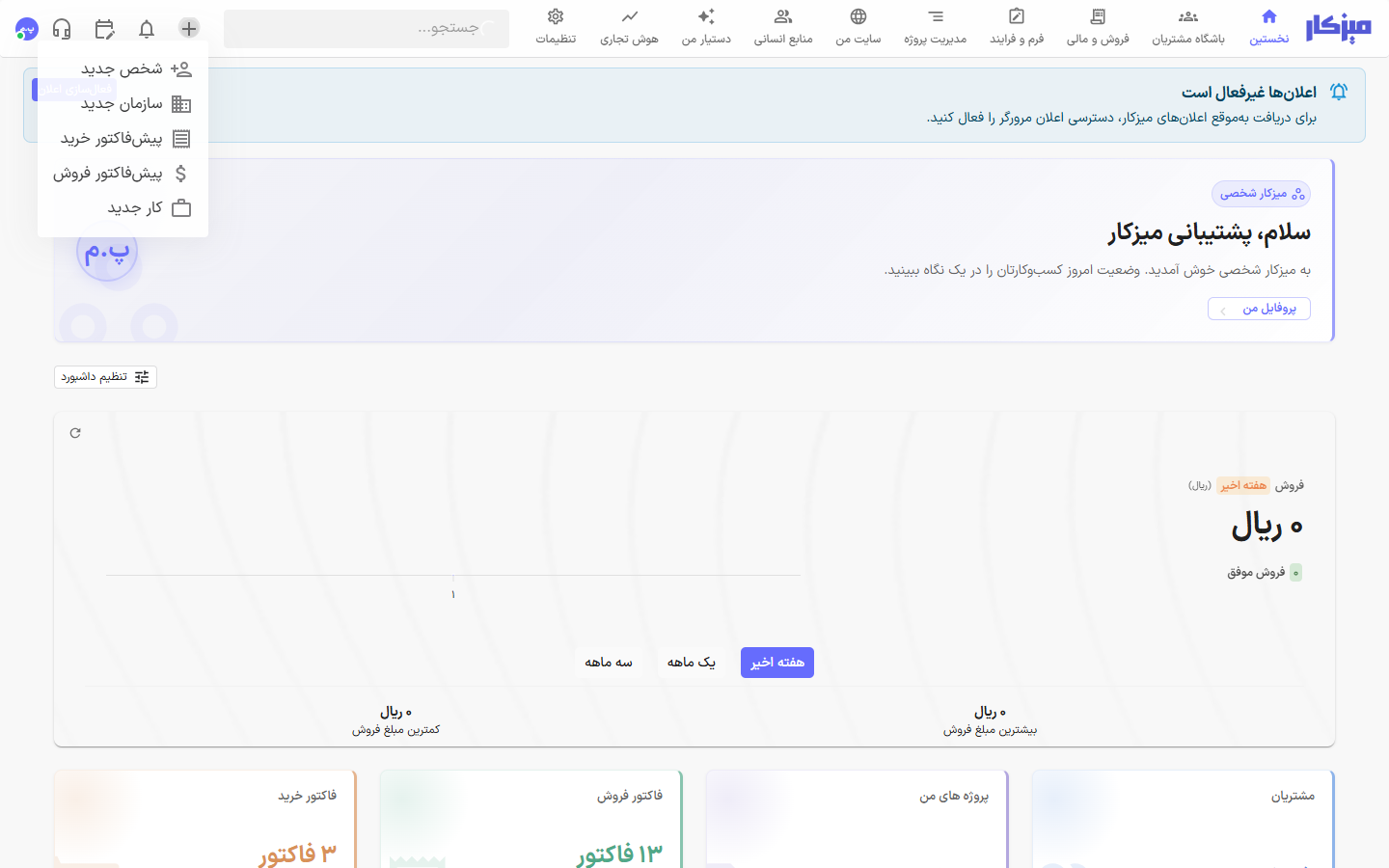Open the نخستین home tab
1389x868 pixels.
coord(1269,28)
